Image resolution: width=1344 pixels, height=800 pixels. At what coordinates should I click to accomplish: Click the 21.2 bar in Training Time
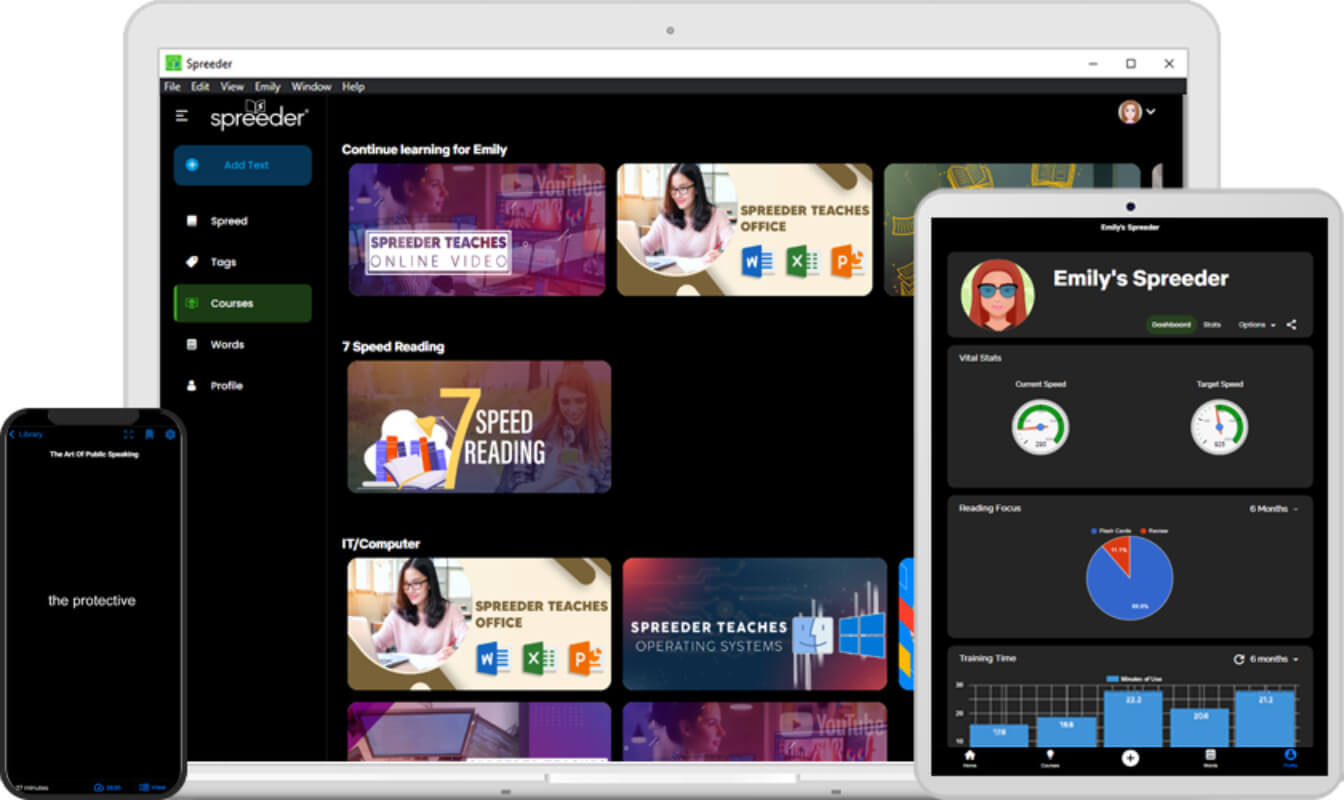1265,719
